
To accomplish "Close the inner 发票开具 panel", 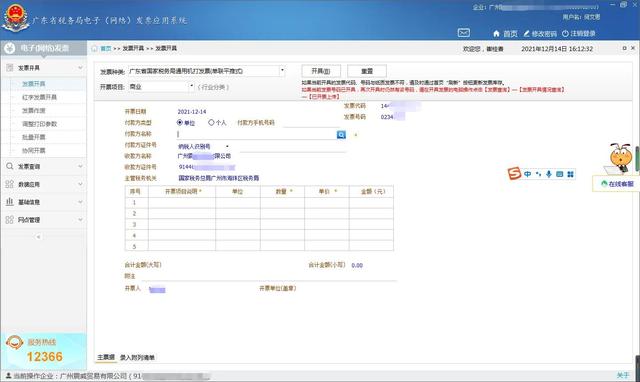I will pos(633,48).
